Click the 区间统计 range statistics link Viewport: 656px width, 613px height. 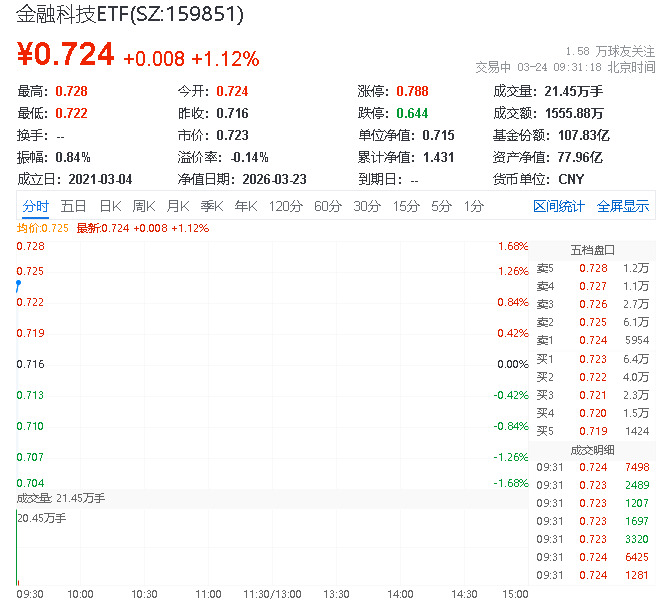558,206
